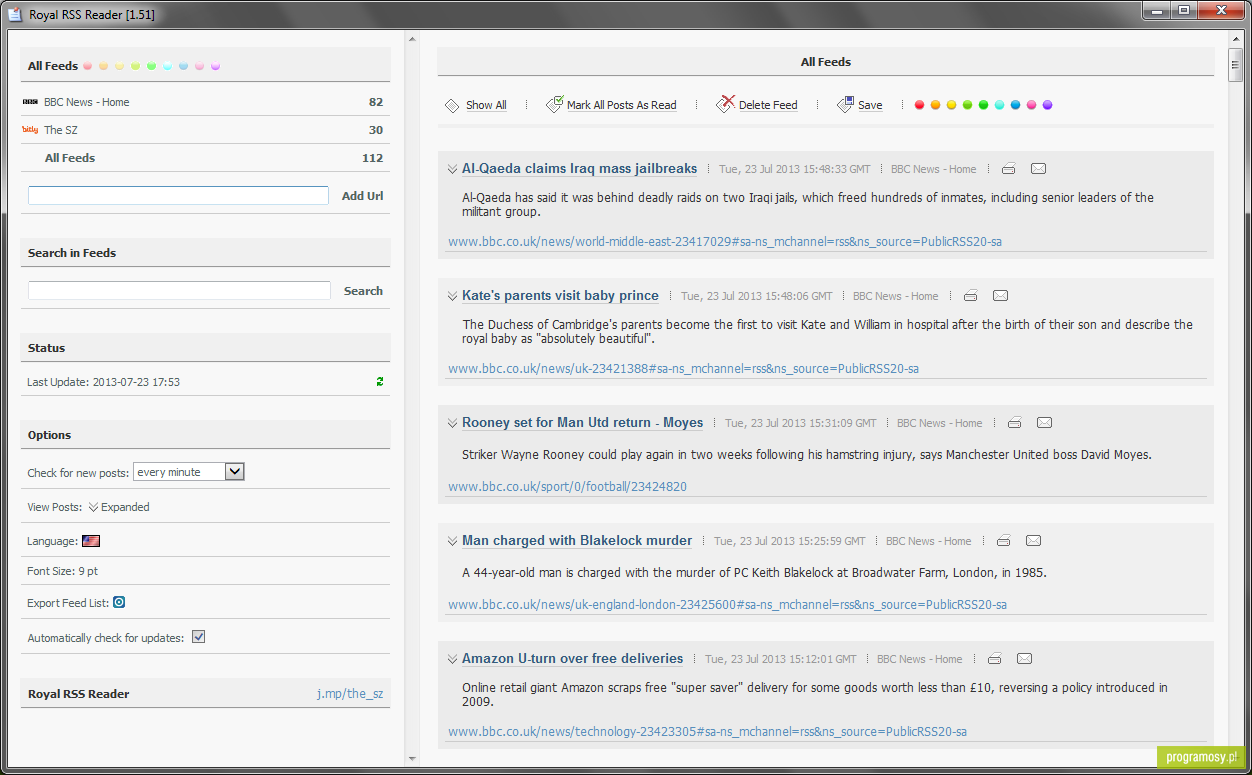The width and height of the screenshot is (1252, 775).
Task: Collapse the Kate's parents visit baby prince post
Action: [x=452, y=296]
